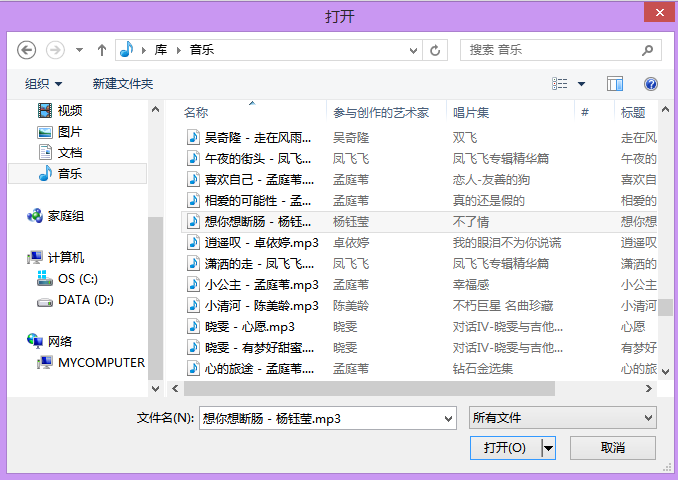Expand the 打开 split button arrow
The image size is (678, 480).
coord(548,448)
